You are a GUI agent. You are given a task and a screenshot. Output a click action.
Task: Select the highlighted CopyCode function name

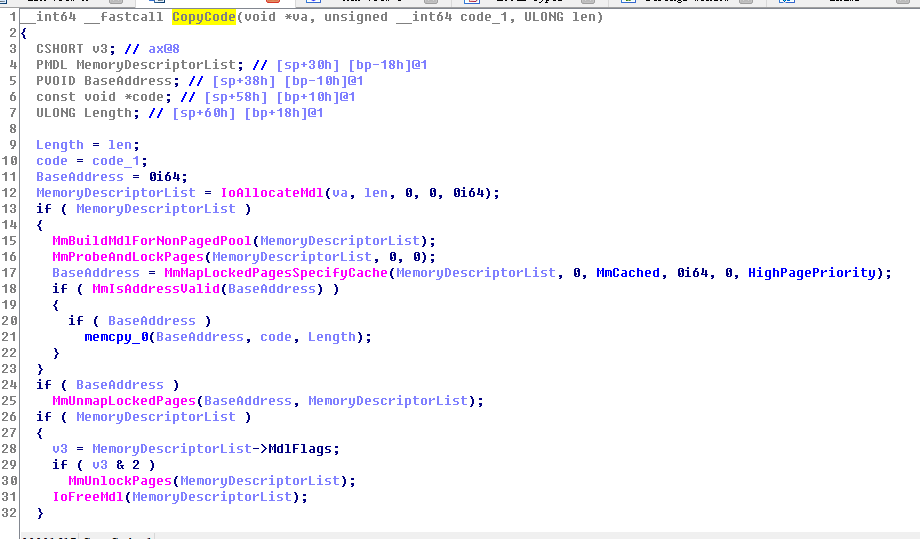click(x=204, y=17)
